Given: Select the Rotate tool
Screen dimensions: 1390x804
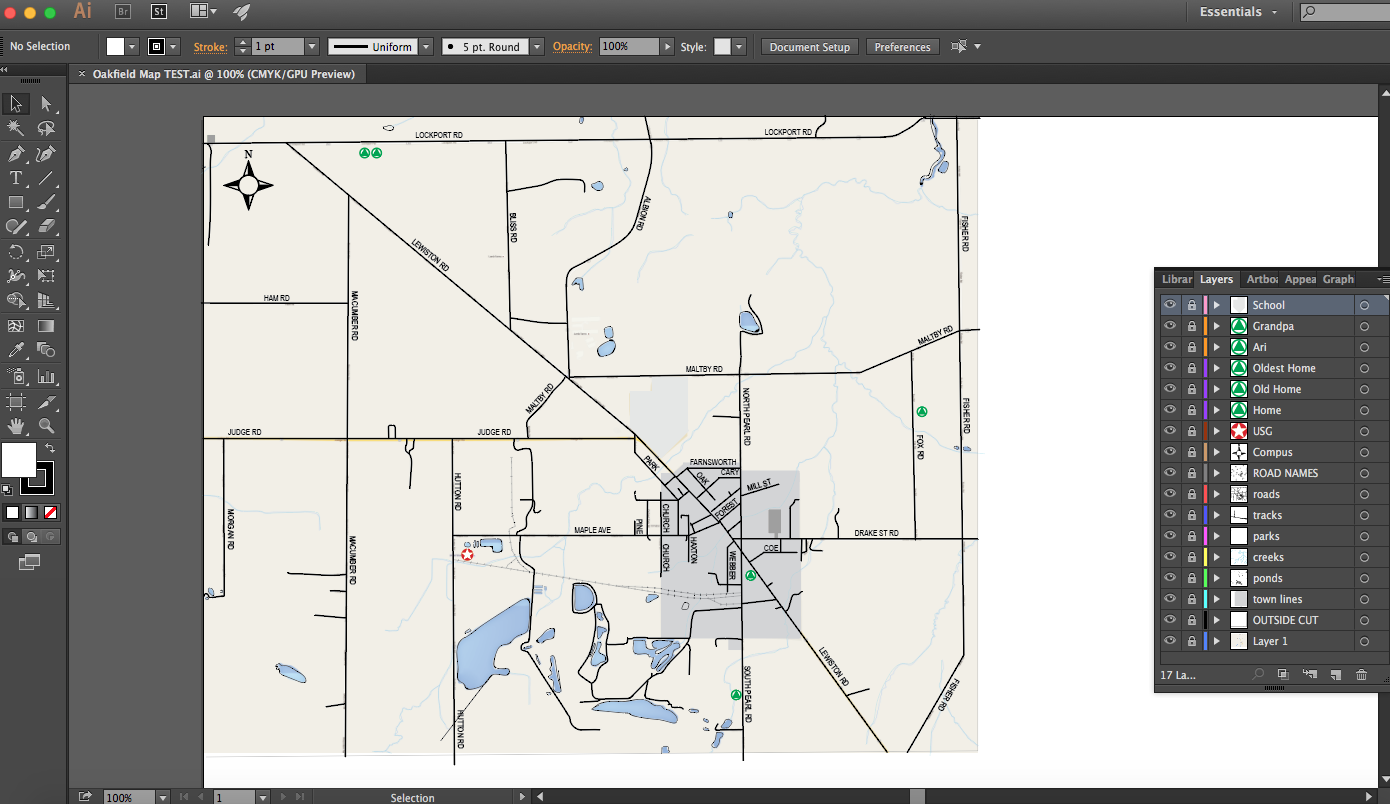Looking at the screenshot, I should click(16, 252).
